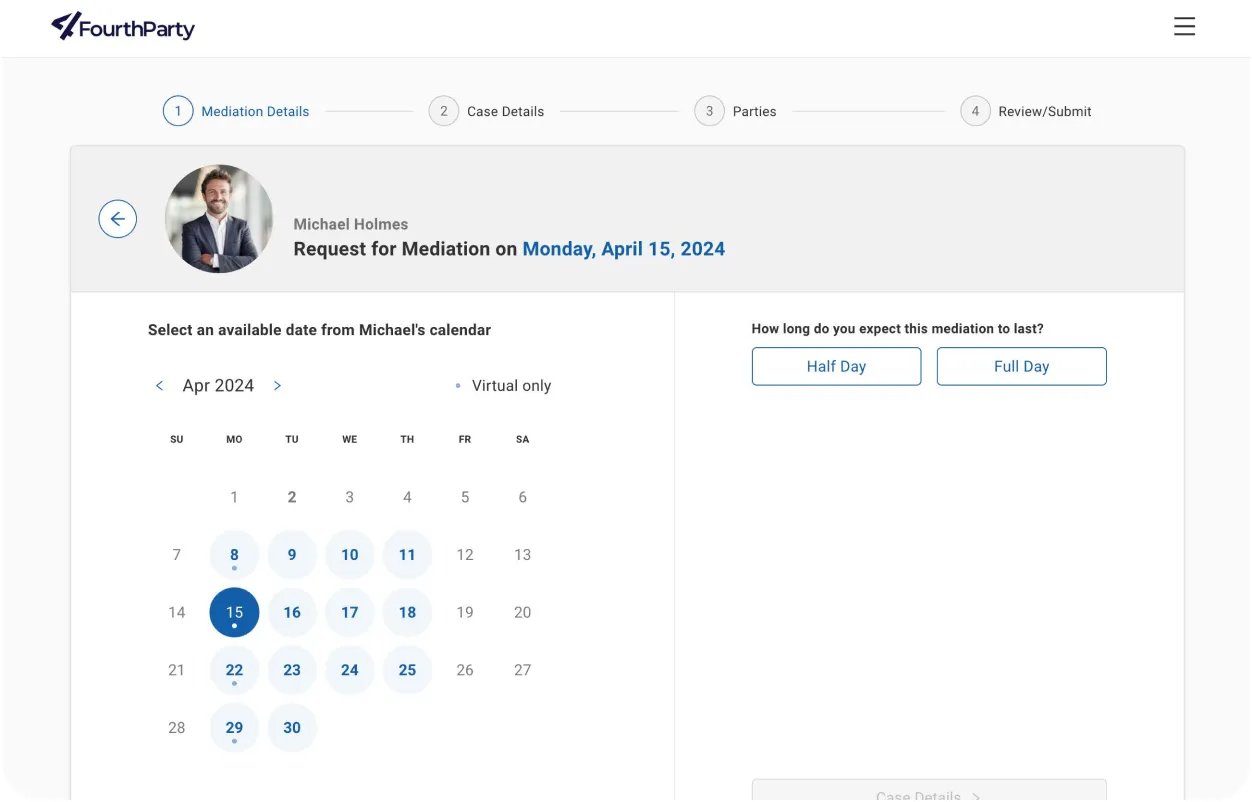1252x802 pixels.
Task: Collapse back a month with the left chevron
Action: [x=159, y=385]
